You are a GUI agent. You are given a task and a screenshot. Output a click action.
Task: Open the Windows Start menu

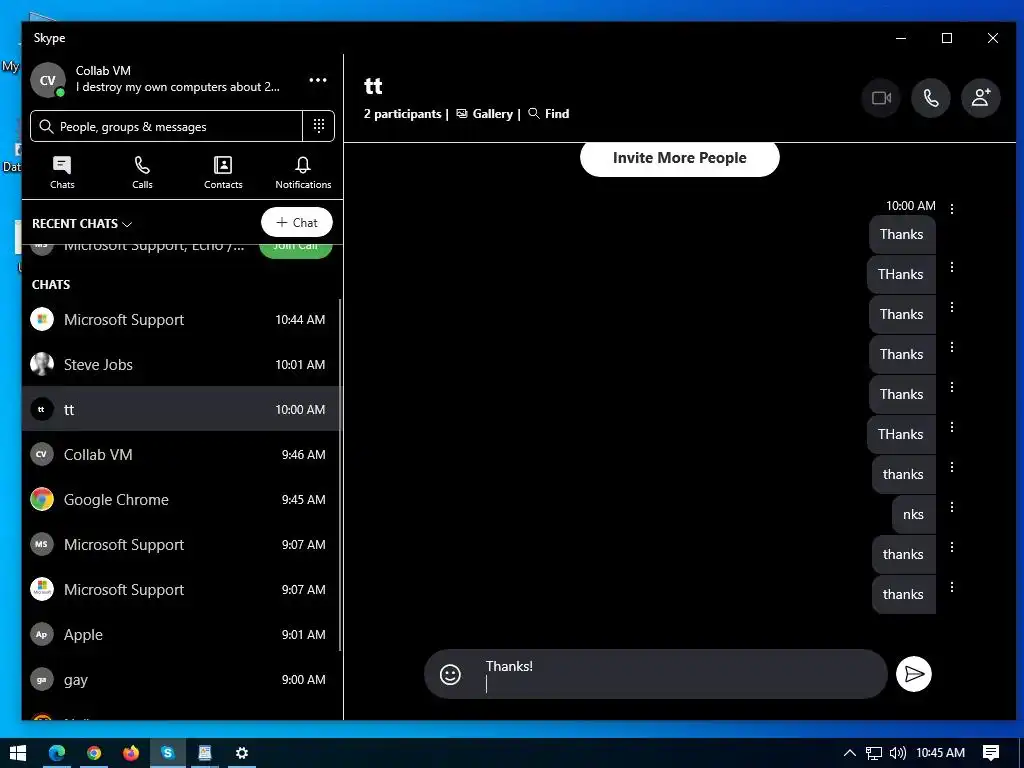click(x=18, y=753)
